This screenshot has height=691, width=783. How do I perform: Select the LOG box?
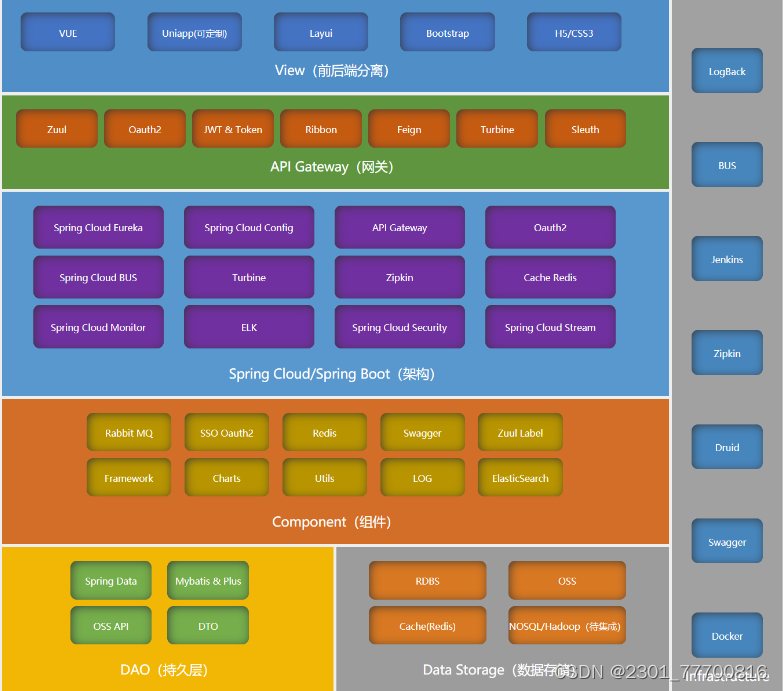pos(422,478)
